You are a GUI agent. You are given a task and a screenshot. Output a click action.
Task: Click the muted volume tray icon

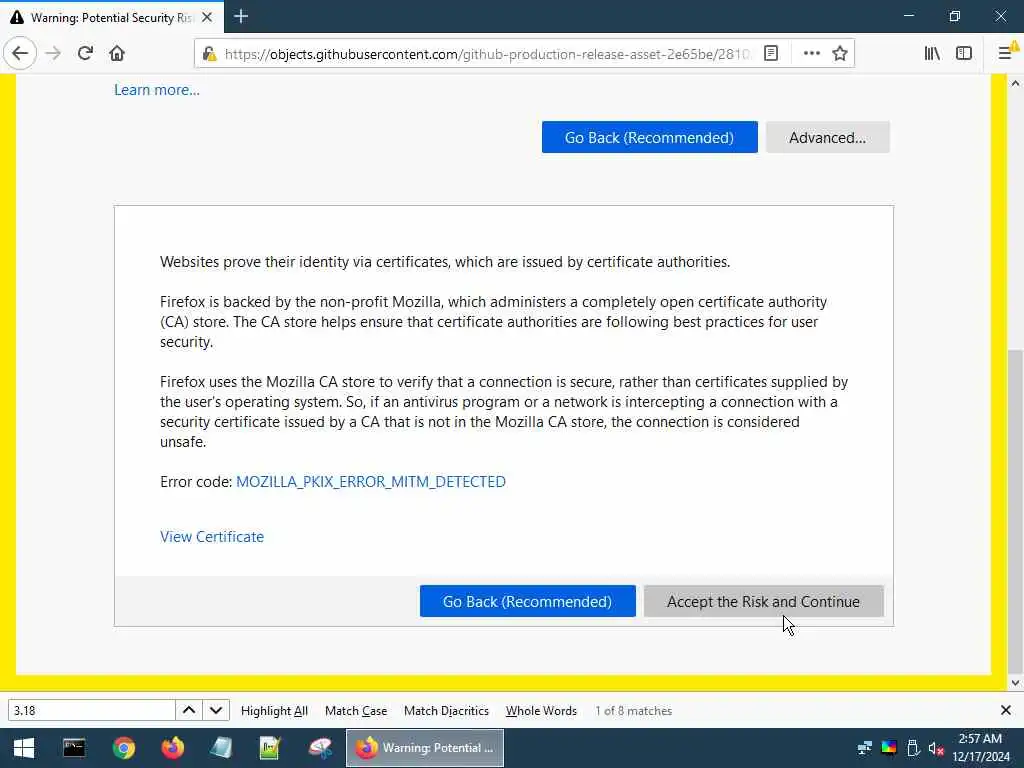pos(936,748)
